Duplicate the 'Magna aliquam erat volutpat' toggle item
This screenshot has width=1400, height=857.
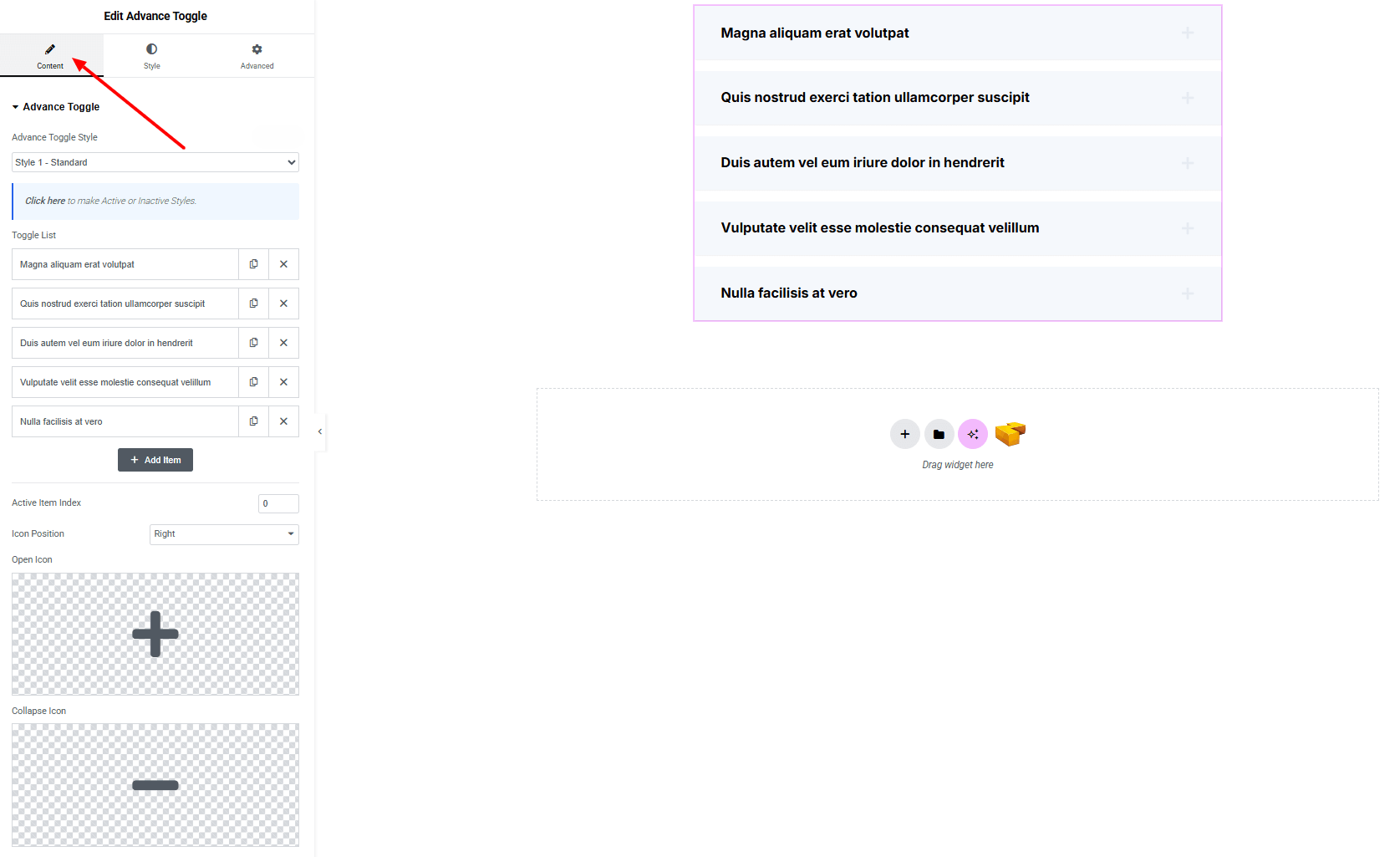pos(253,264)
